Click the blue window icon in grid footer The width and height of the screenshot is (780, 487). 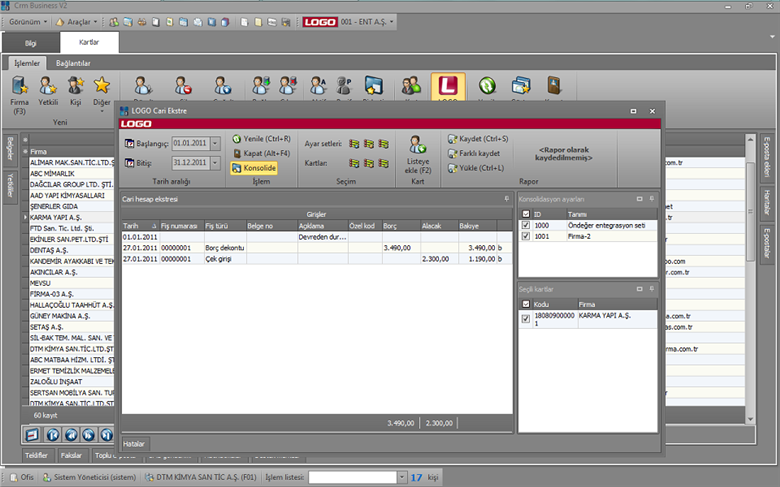tap(32, 435)
